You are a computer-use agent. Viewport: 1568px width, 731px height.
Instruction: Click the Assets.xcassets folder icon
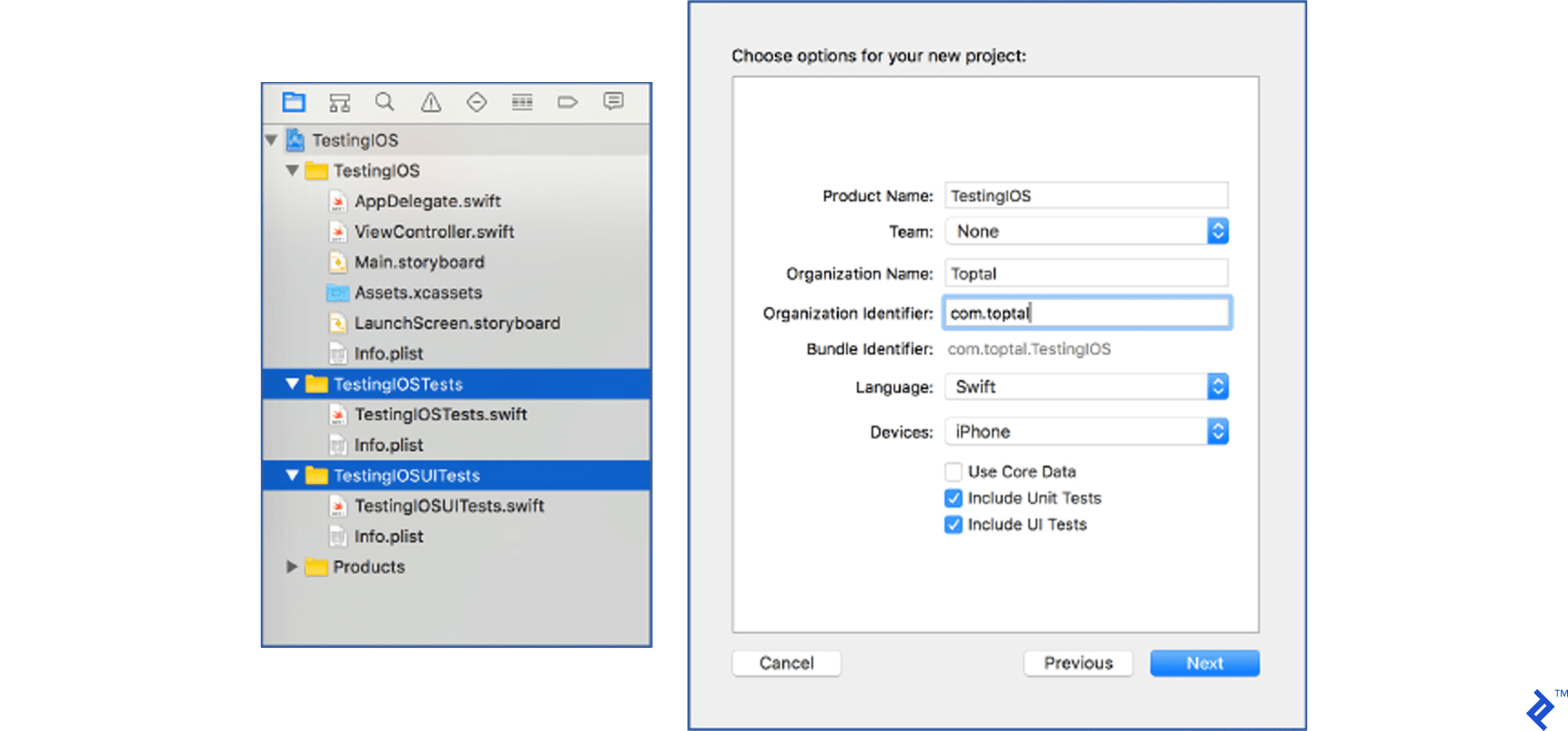click(338, 293)
